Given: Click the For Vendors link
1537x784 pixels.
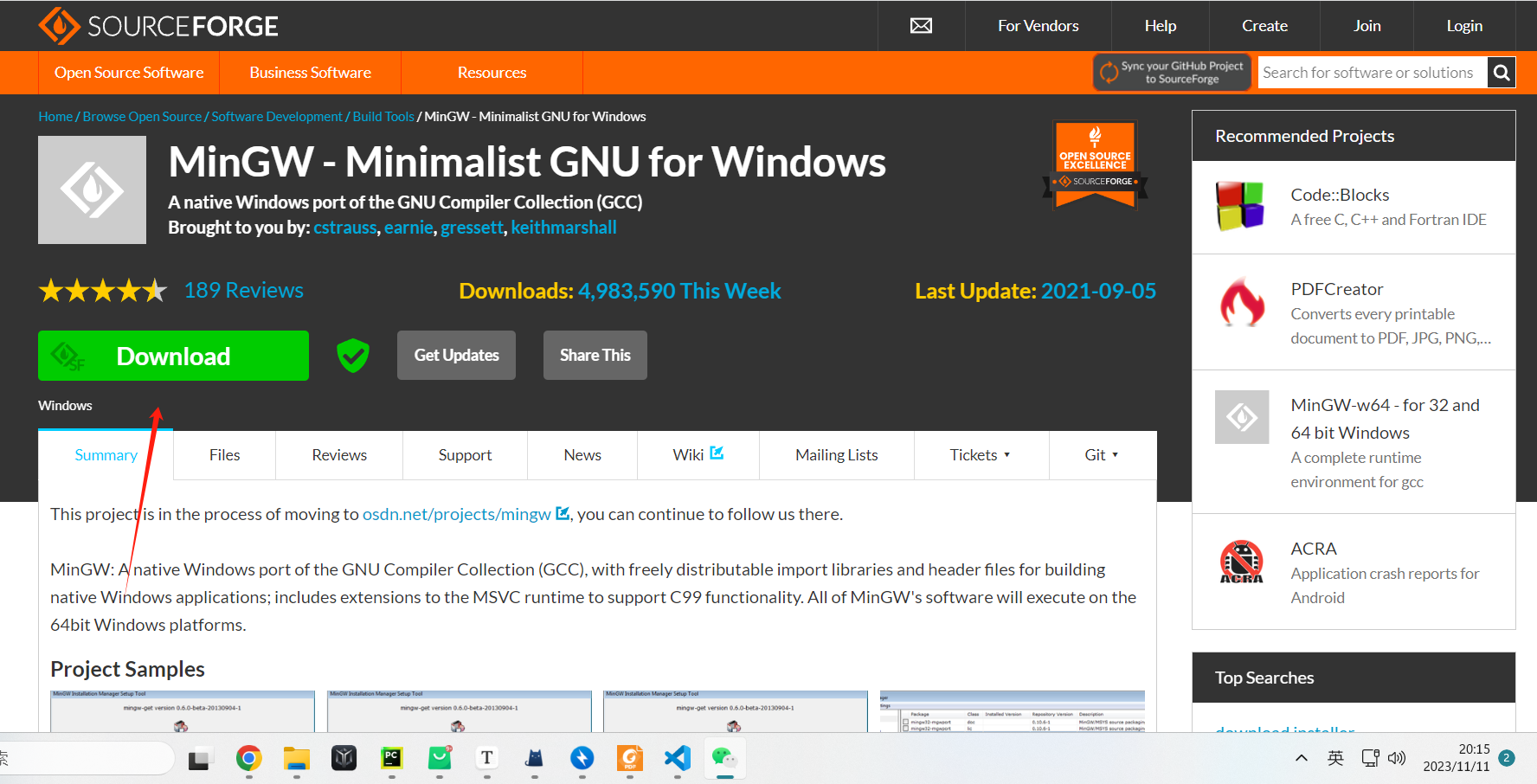Looking at the screenshot, I should point(1038,26).
